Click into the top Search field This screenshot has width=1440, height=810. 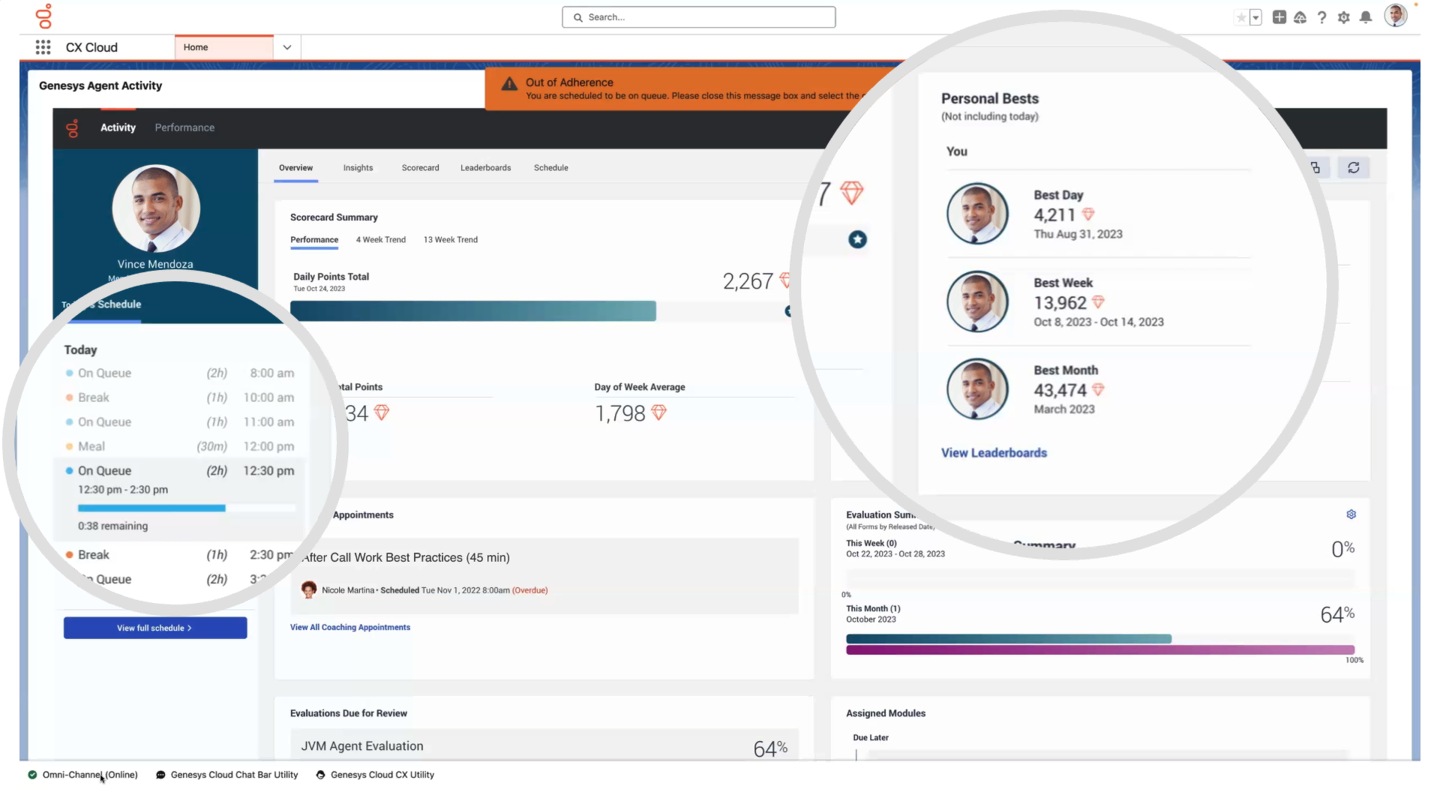[699, 17]
